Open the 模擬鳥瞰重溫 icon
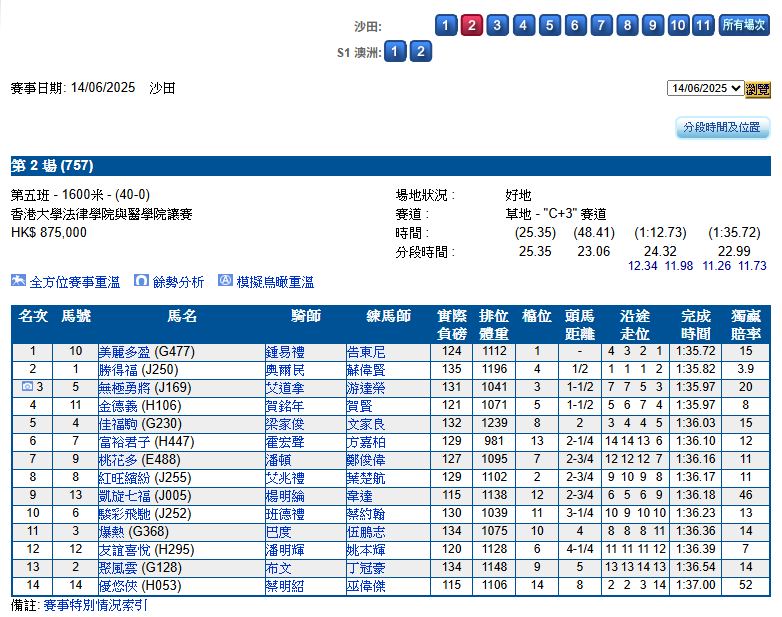 225,281
